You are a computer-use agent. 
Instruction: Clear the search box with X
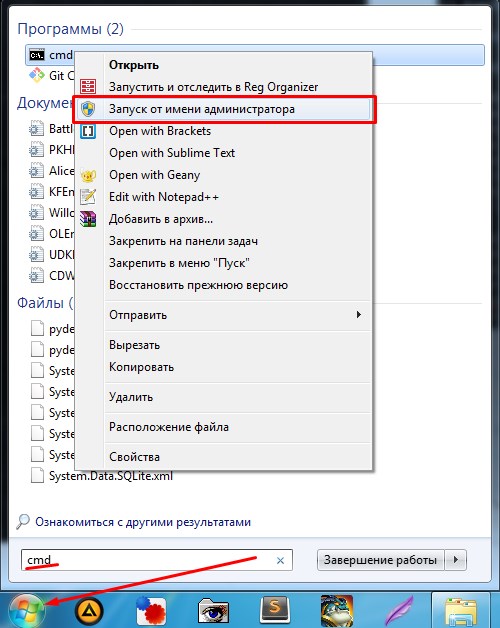[x=280, y=560]
